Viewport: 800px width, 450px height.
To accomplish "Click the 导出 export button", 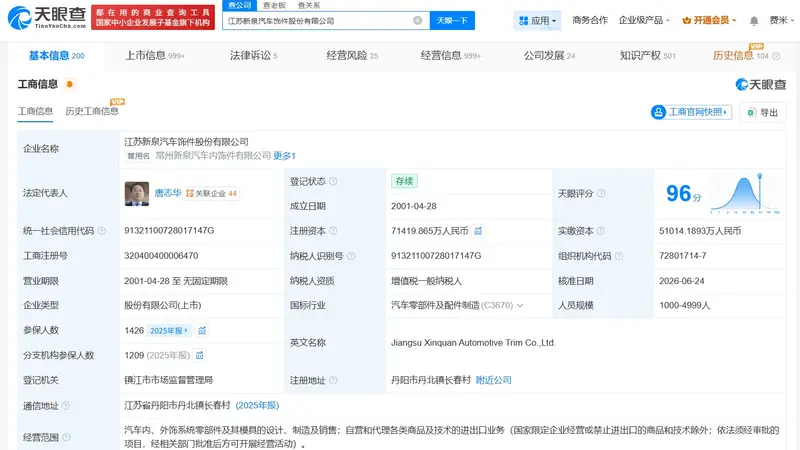I will pyautogui.click(x=763, y=112).
